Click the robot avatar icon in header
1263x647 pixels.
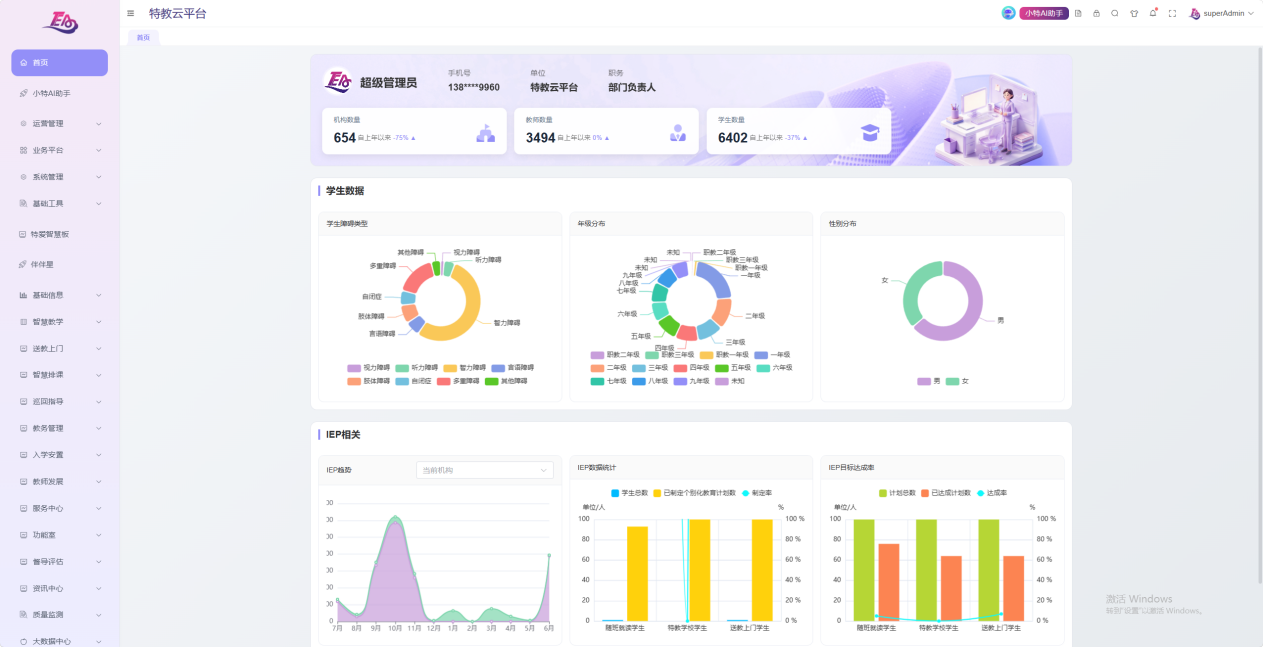pos(1008,13)
